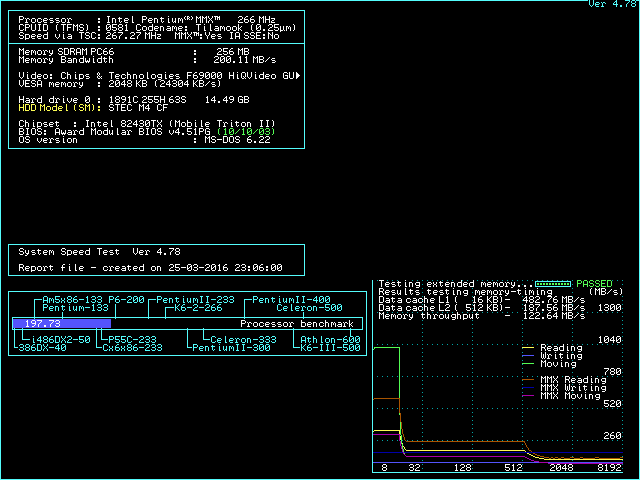The height and width of the screenshot is (480, 640).
Task: Click the Chipset Intel 82430TX line
Action: point(147,124)
